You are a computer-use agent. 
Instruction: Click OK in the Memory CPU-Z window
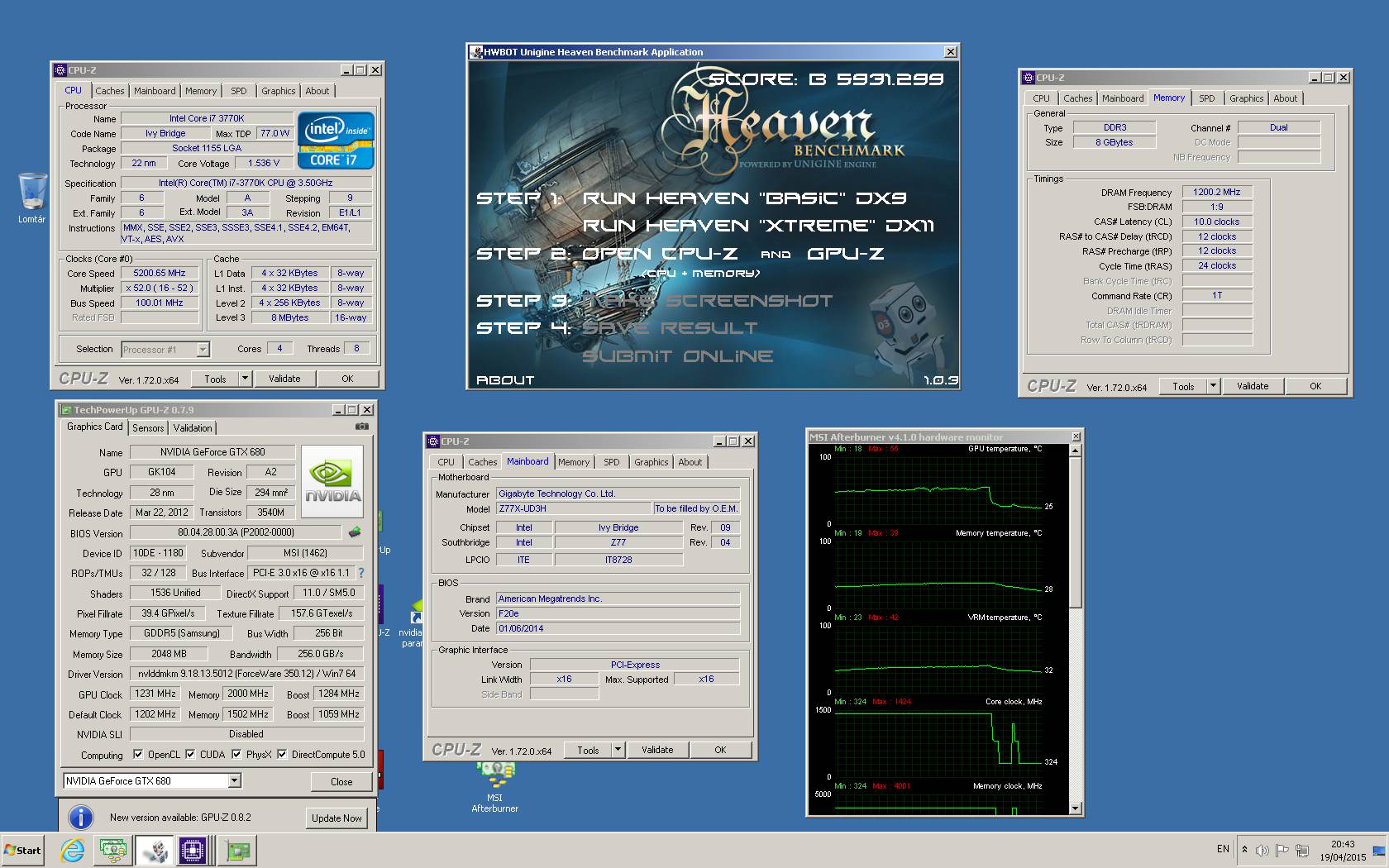tap(1315, 386)
